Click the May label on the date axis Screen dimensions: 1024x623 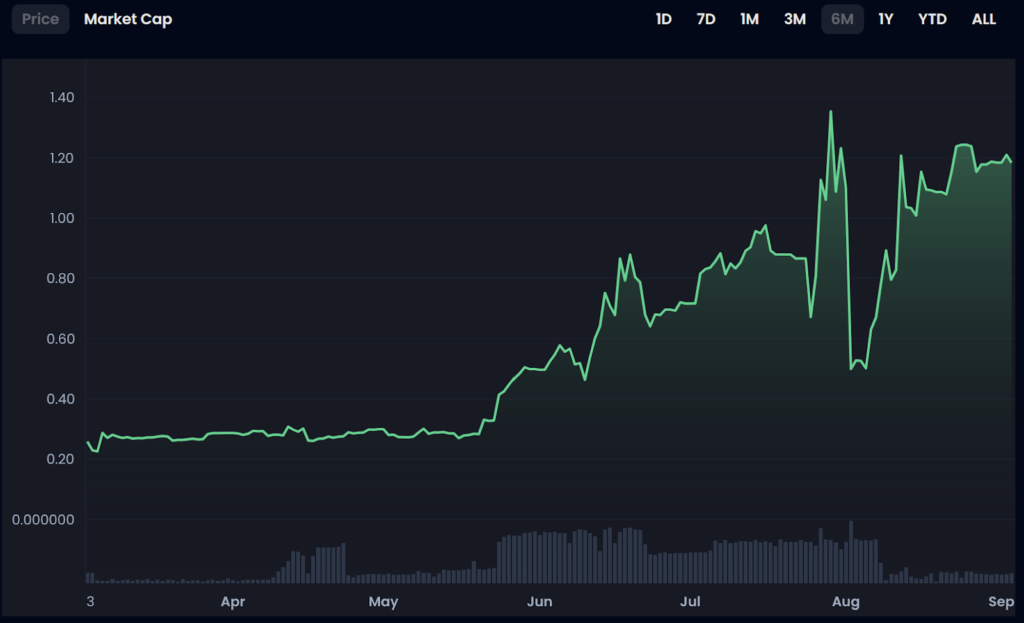pos(383,602)
